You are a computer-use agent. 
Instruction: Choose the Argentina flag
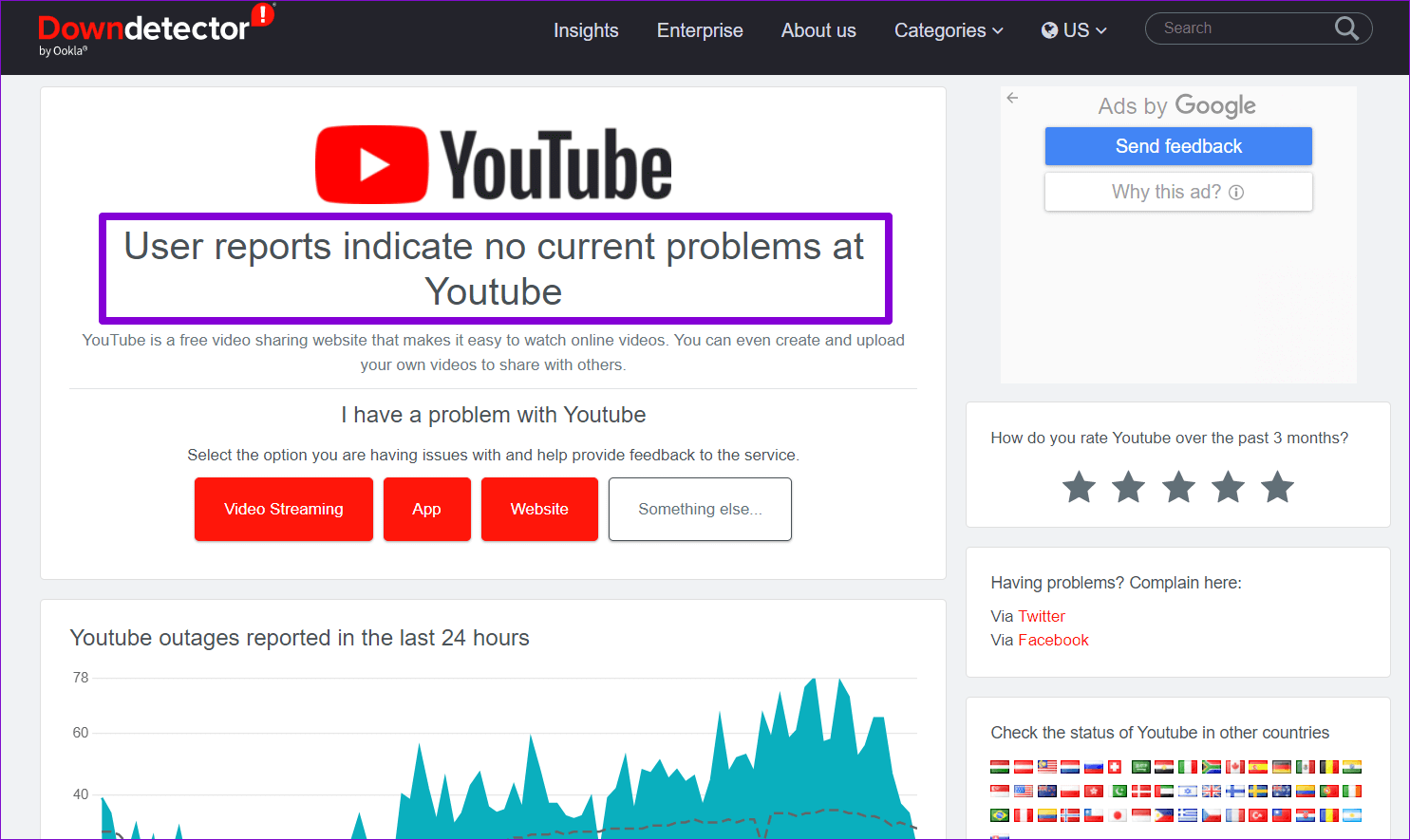coord(1352,815)
